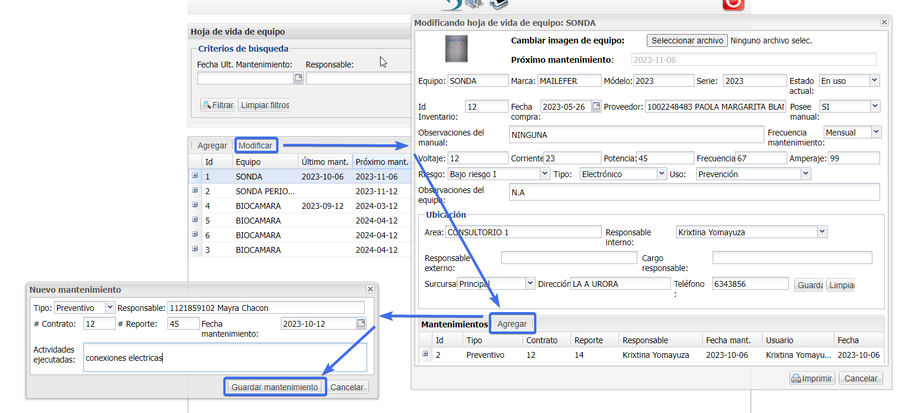Click the Actividades ejecutadas text field
The image size is (920, 413).
pyautogui.click(x=225, y=357)
